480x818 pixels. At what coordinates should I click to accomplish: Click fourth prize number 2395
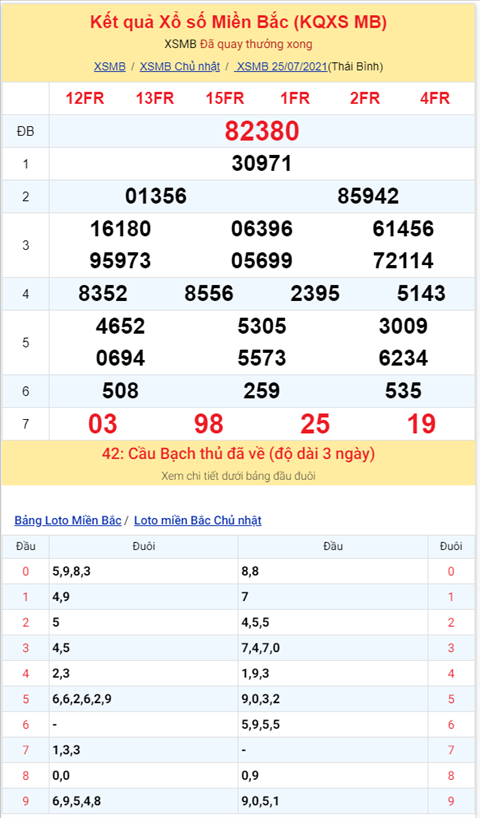(315, 294)
